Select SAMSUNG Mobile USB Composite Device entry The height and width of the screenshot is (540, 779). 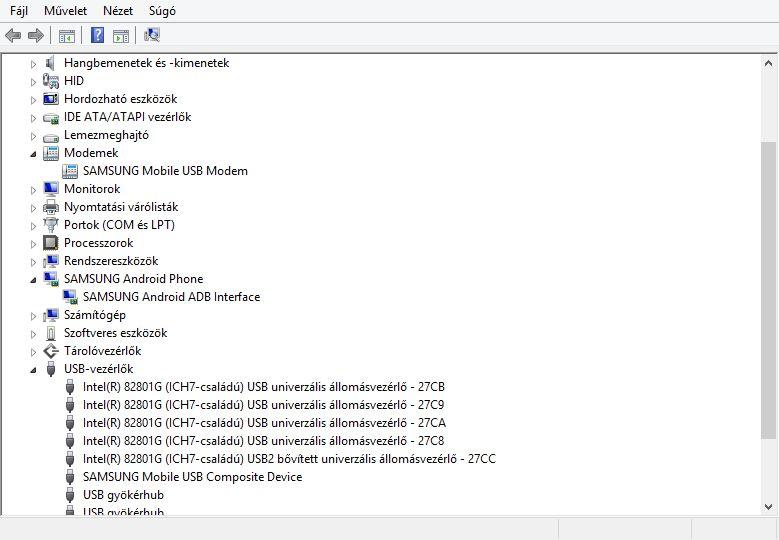192,477
